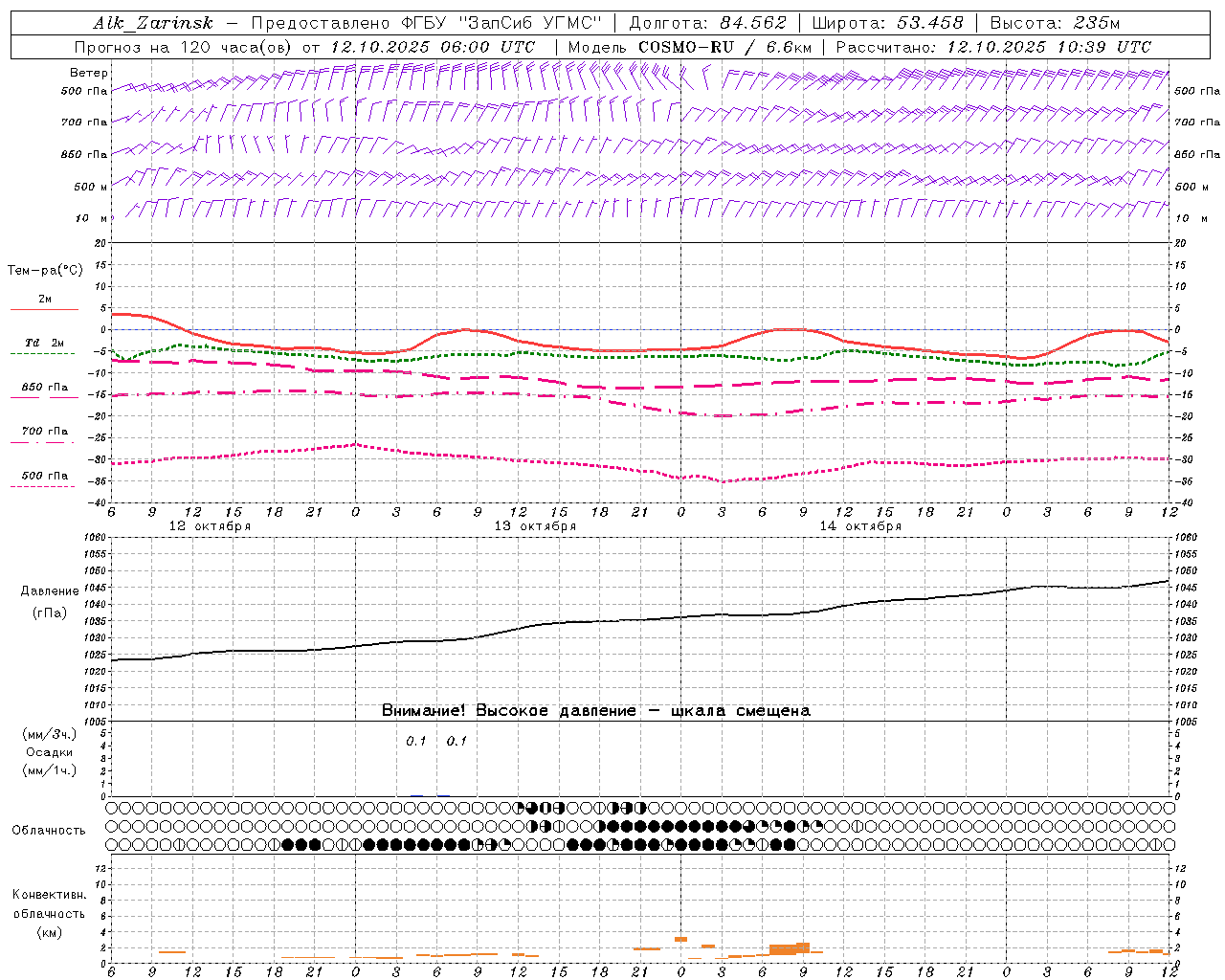The height and width of the screenshot is (980, 1225).
Task: Click the Td 2м dew point legend entry
Action: coord(45,343)
